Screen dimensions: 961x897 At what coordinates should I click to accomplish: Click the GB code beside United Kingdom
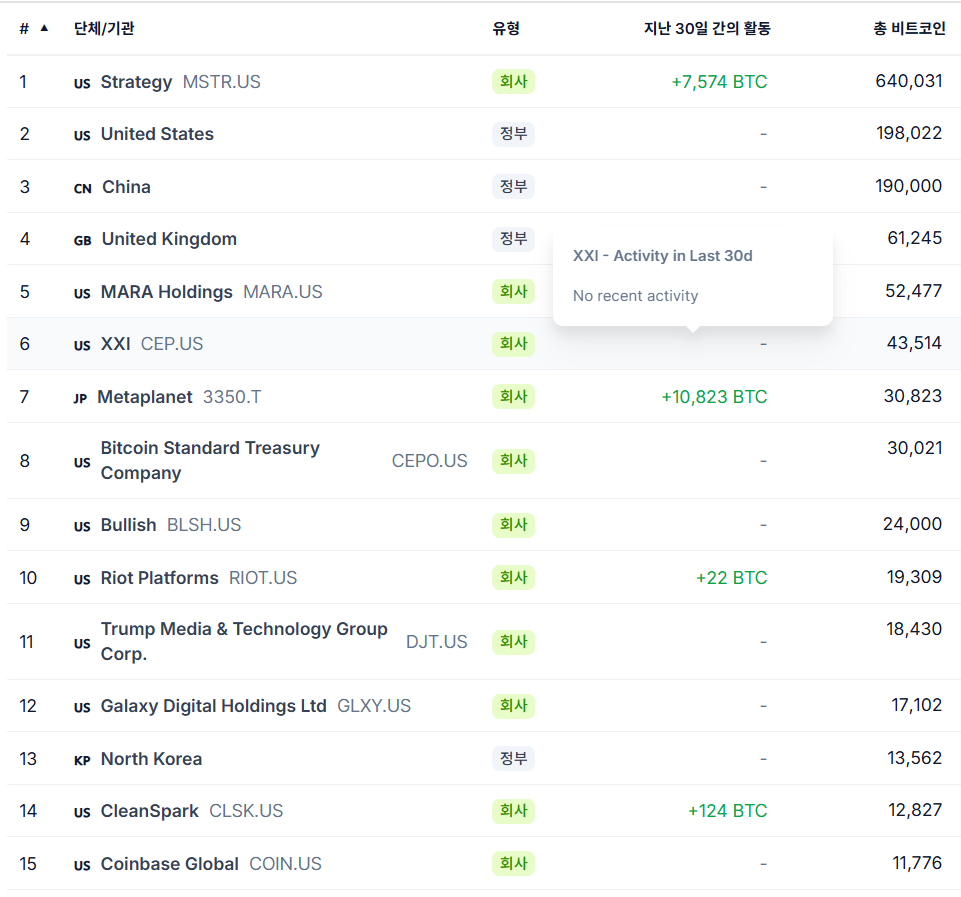point(82,241)
